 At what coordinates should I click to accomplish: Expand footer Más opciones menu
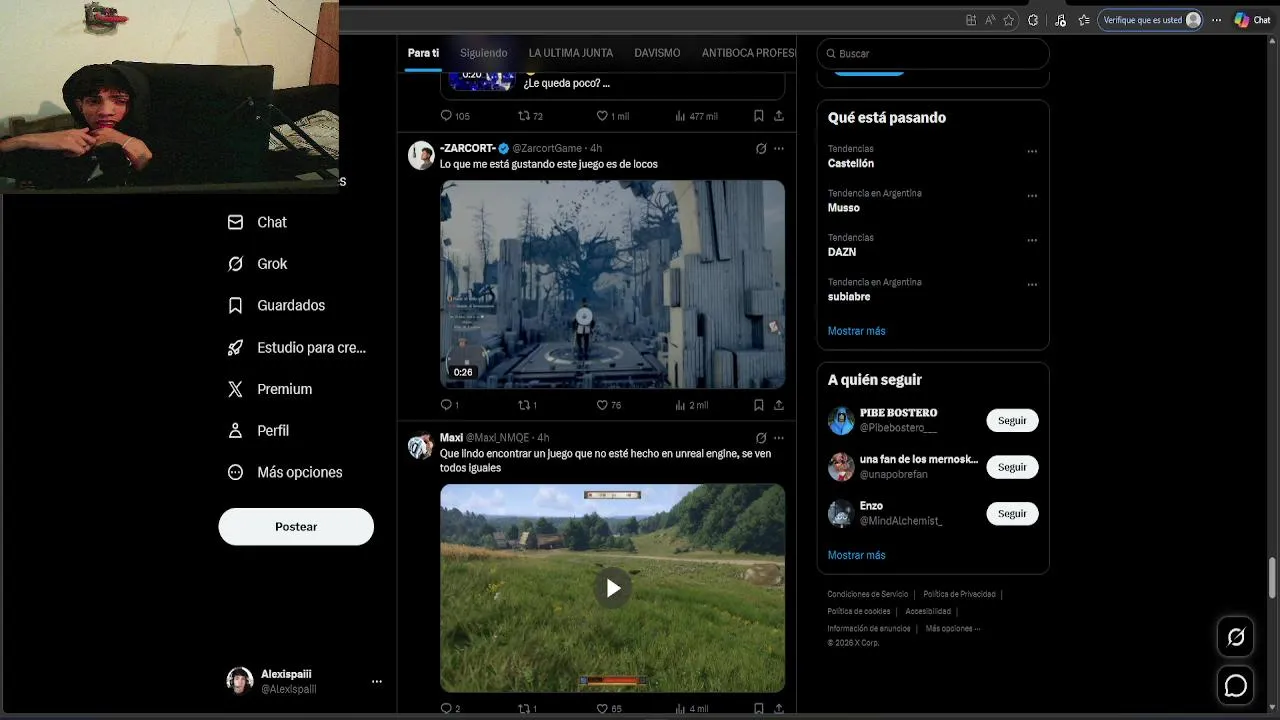(953, 628)
